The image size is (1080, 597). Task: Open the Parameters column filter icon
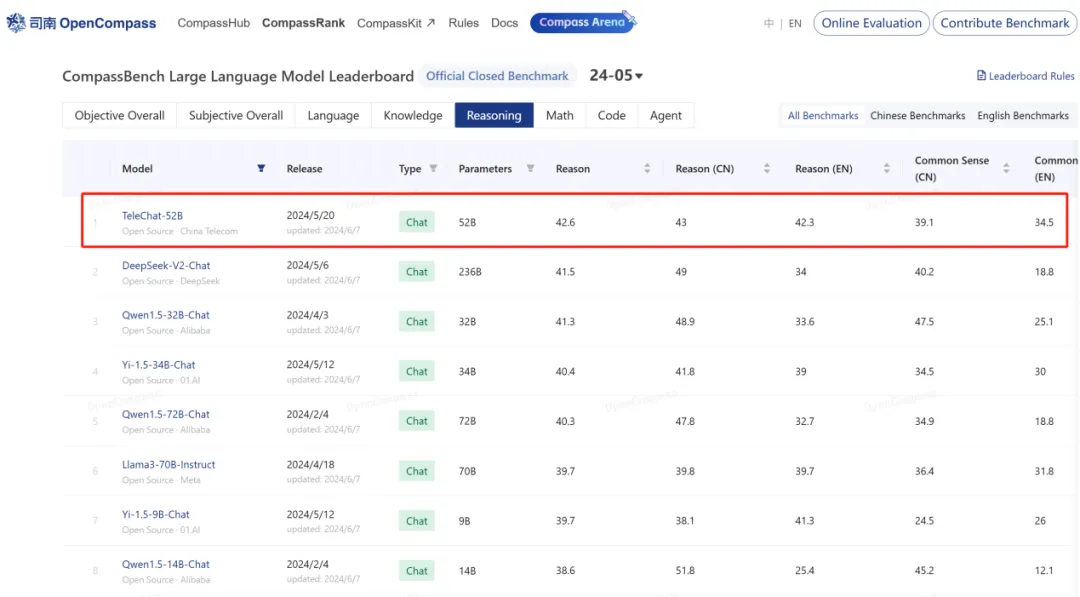(530, 169)
